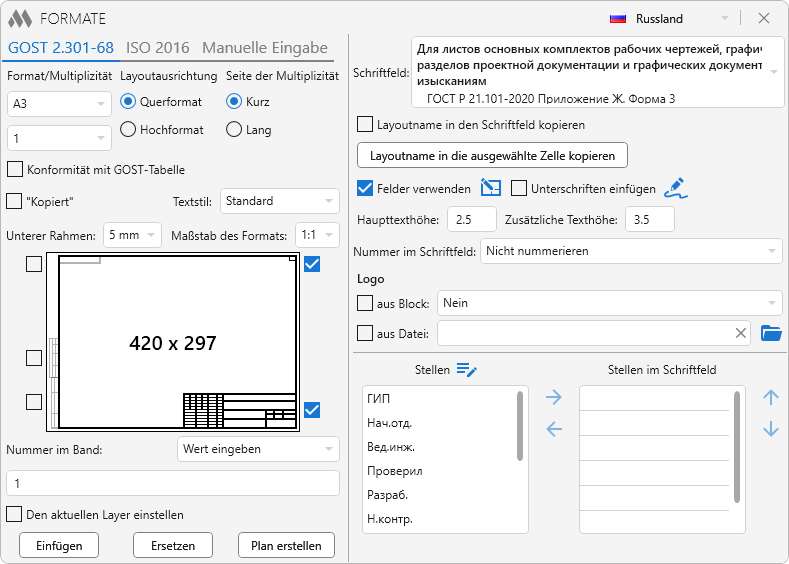Expand the Textstil Standard dropdown
Screen dimensions: 789x564
coord(279,201)
